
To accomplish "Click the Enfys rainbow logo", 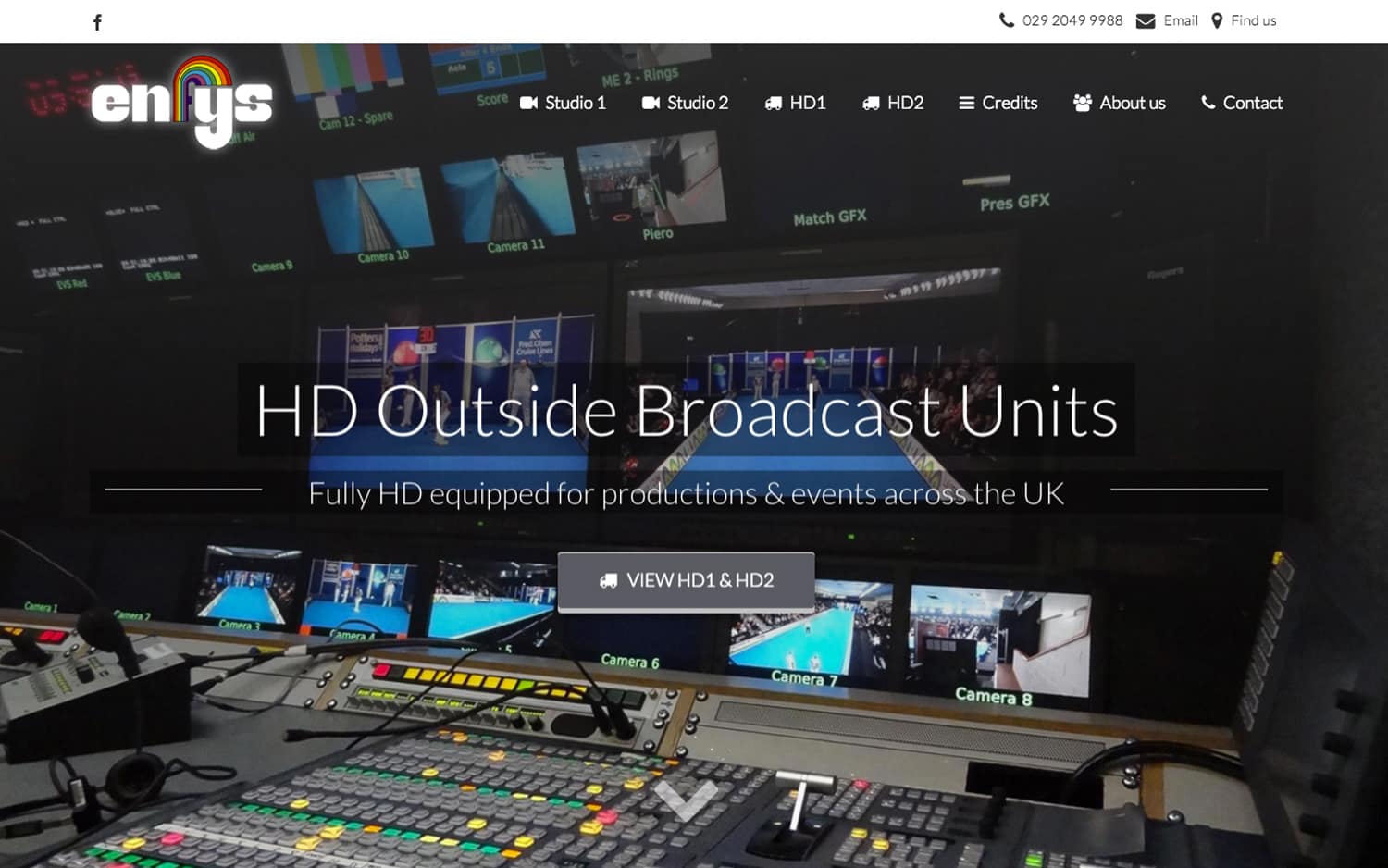I will [182, 102].
